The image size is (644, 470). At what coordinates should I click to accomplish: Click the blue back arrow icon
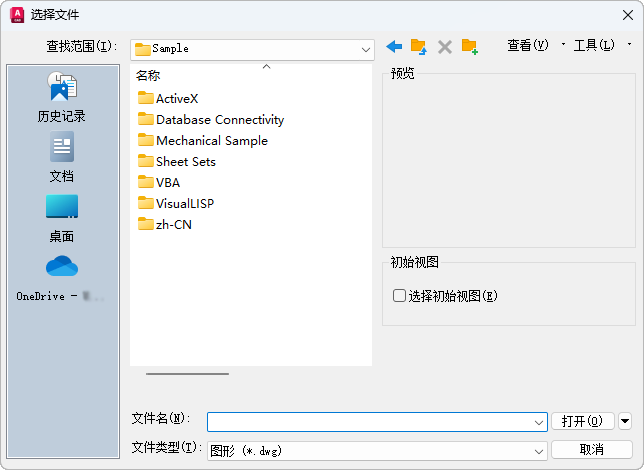pyautogui.click(x=394, y=47)
